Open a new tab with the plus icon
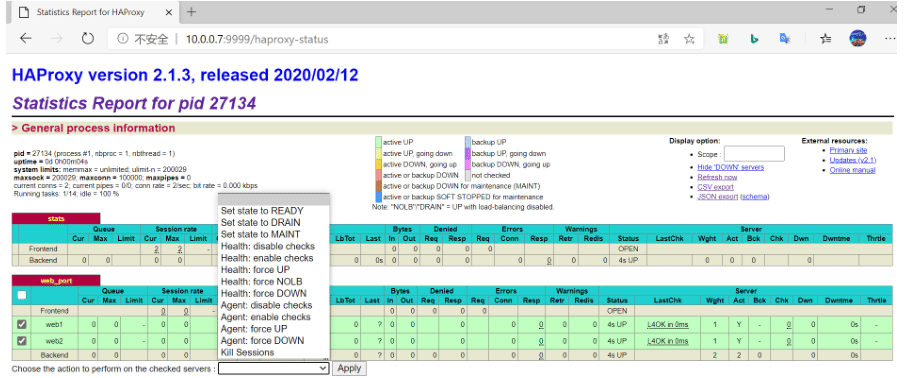This screenshot has width=909, height=378. coord(191,12)
